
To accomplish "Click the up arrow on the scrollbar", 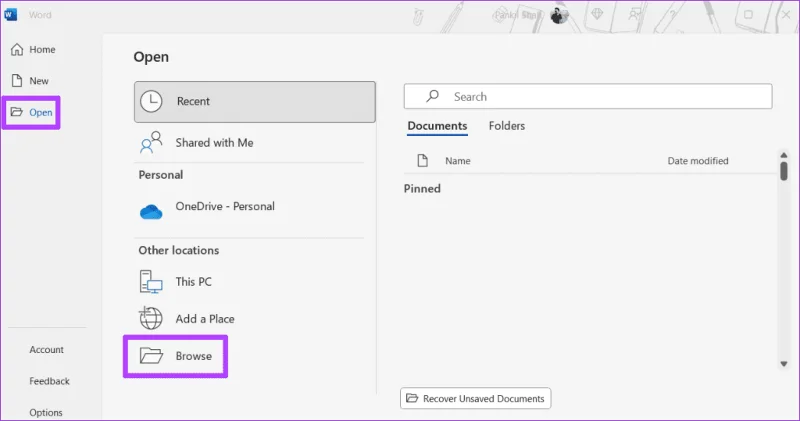I will pyautogui.click(x=784, y=155).
